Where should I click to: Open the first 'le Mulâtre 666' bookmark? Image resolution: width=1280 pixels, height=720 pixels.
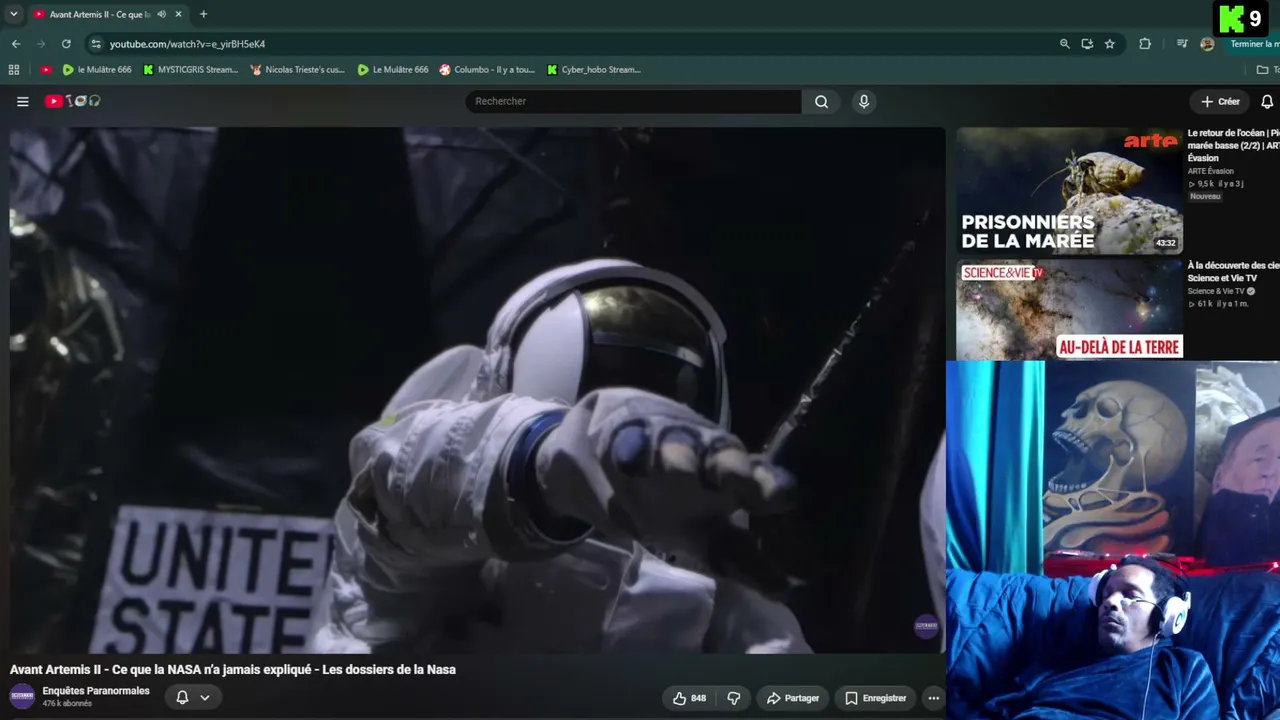tap(97, 70)
